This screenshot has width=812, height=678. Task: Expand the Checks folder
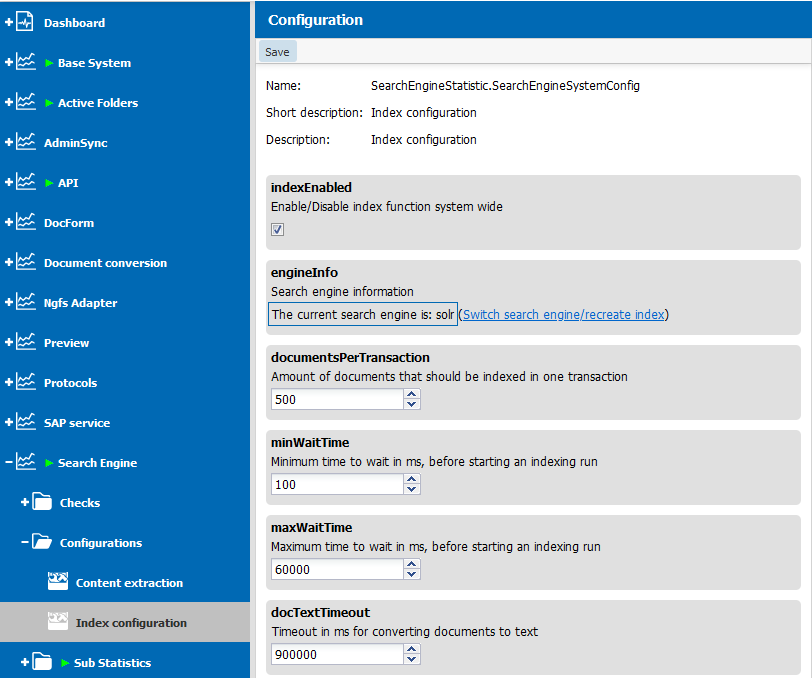tap(25, 502)
